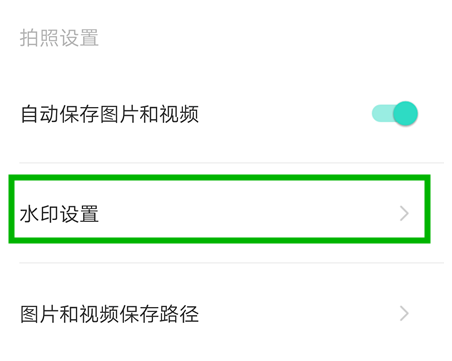The width and height of the screenshot is (452, 361).
Task: Select the 拍照设置 section header text
Action: pos(59,38)
